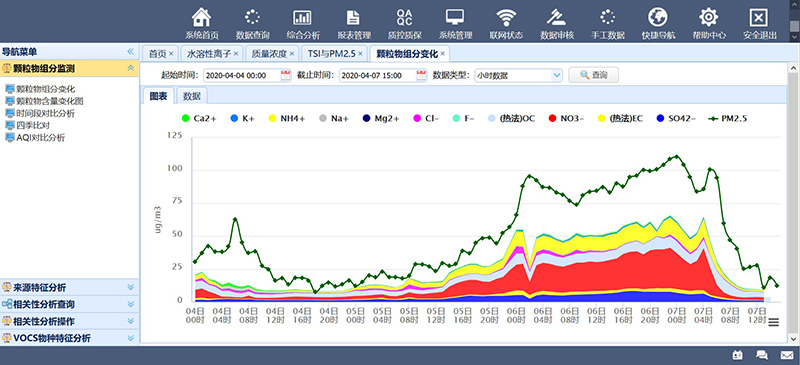Open the 数据审核 gavel icon

click(557, 17)
